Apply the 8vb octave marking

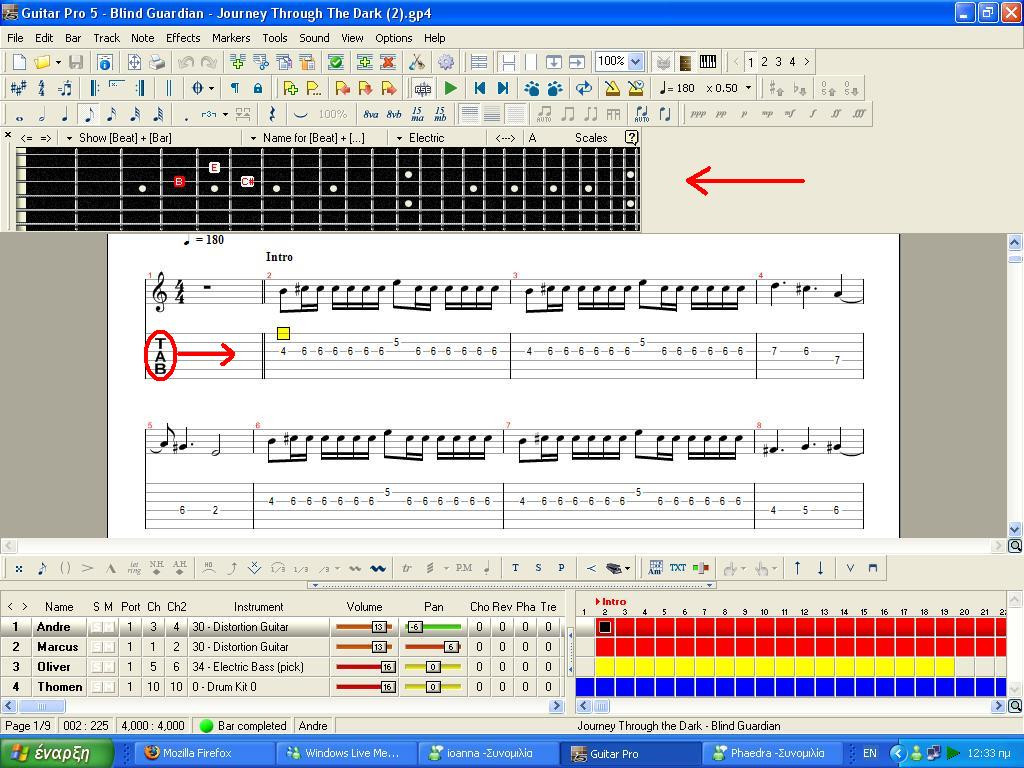click(x=394, y=115)
